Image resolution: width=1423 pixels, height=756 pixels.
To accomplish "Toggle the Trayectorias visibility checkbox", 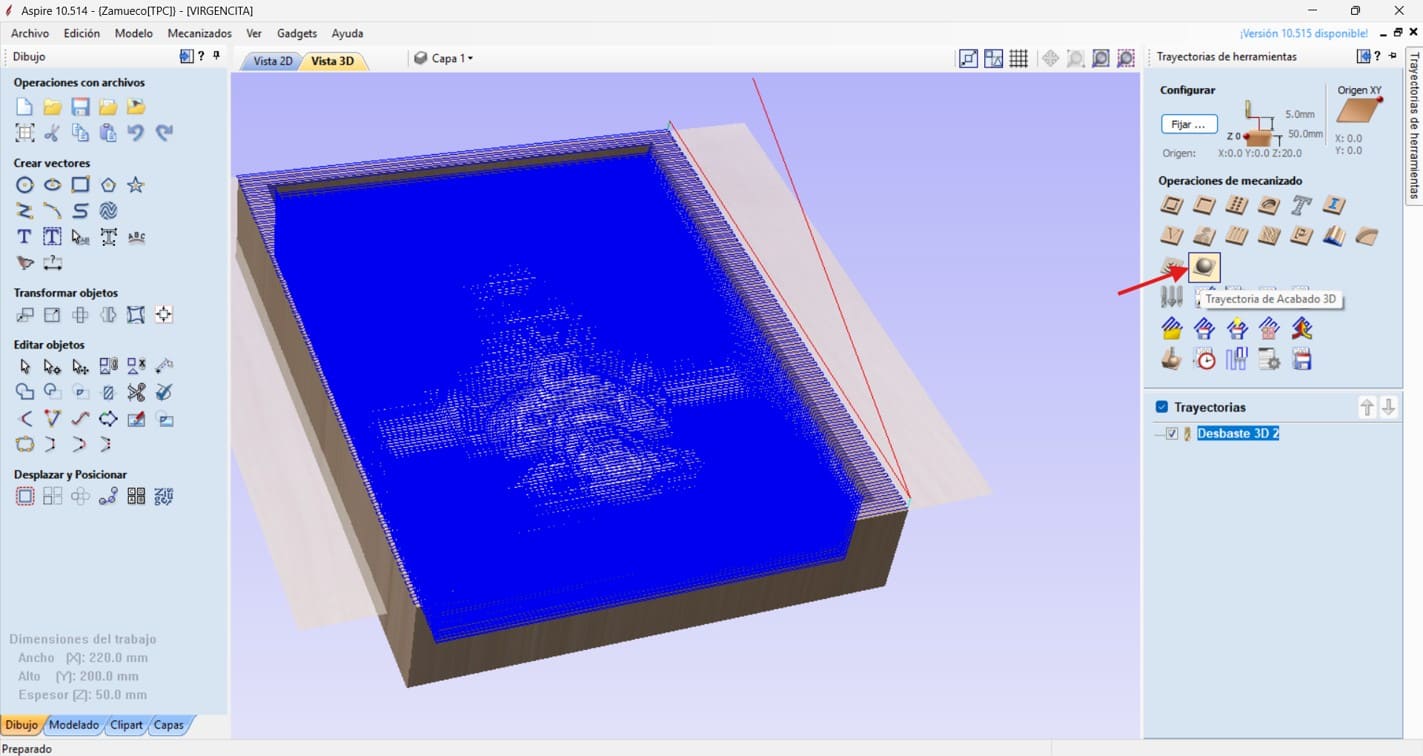I will 1162,407.
